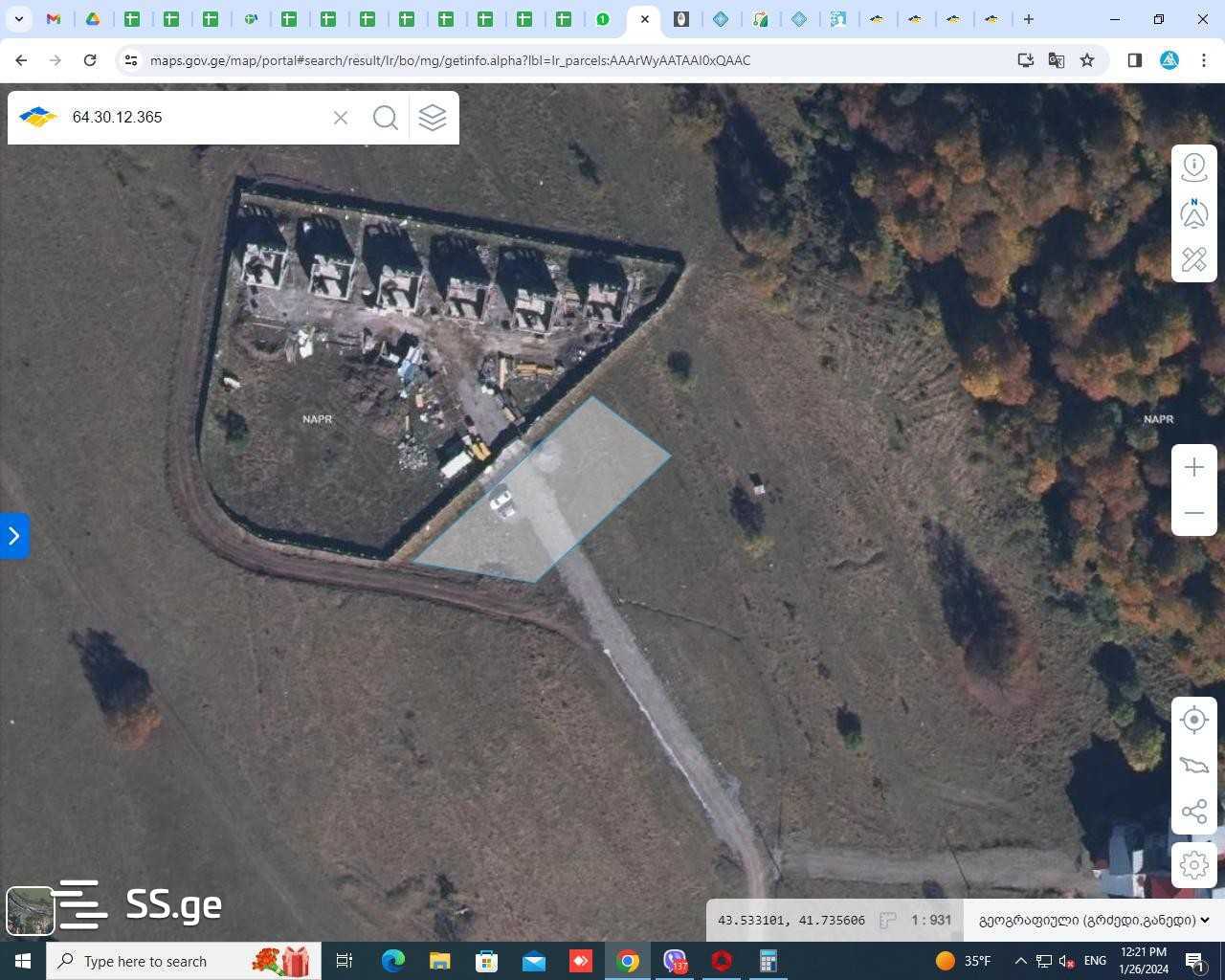Bookmark this page with star icon

point(1087,60)
